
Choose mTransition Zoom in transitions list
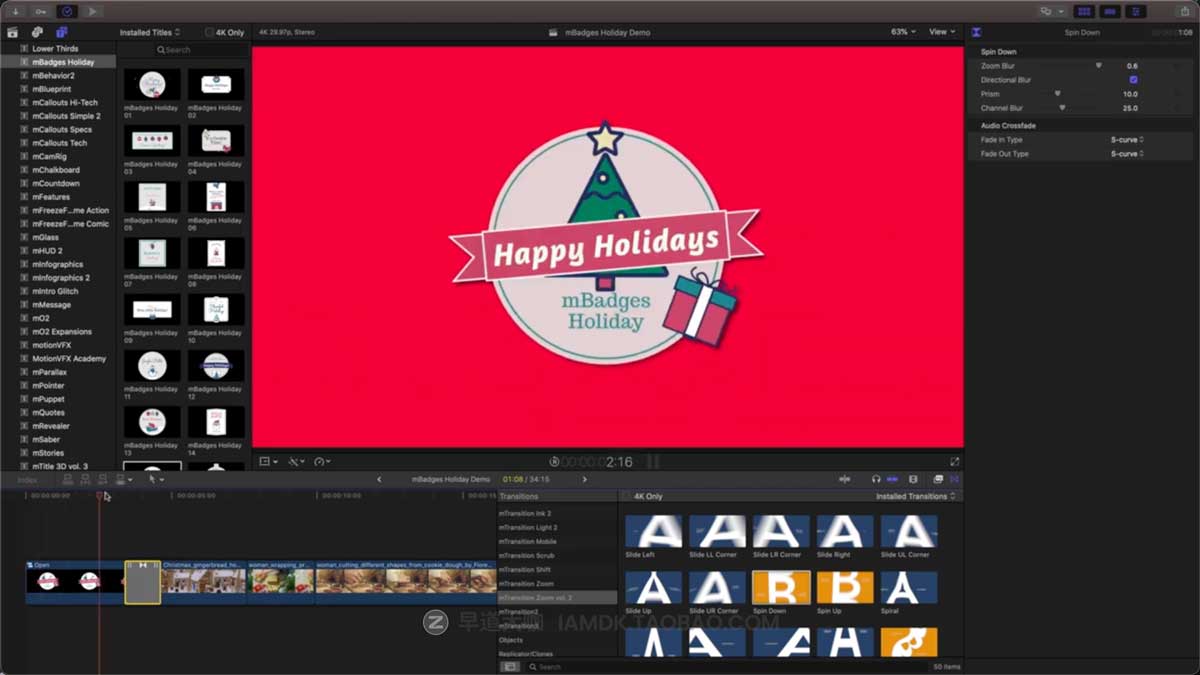526,583
